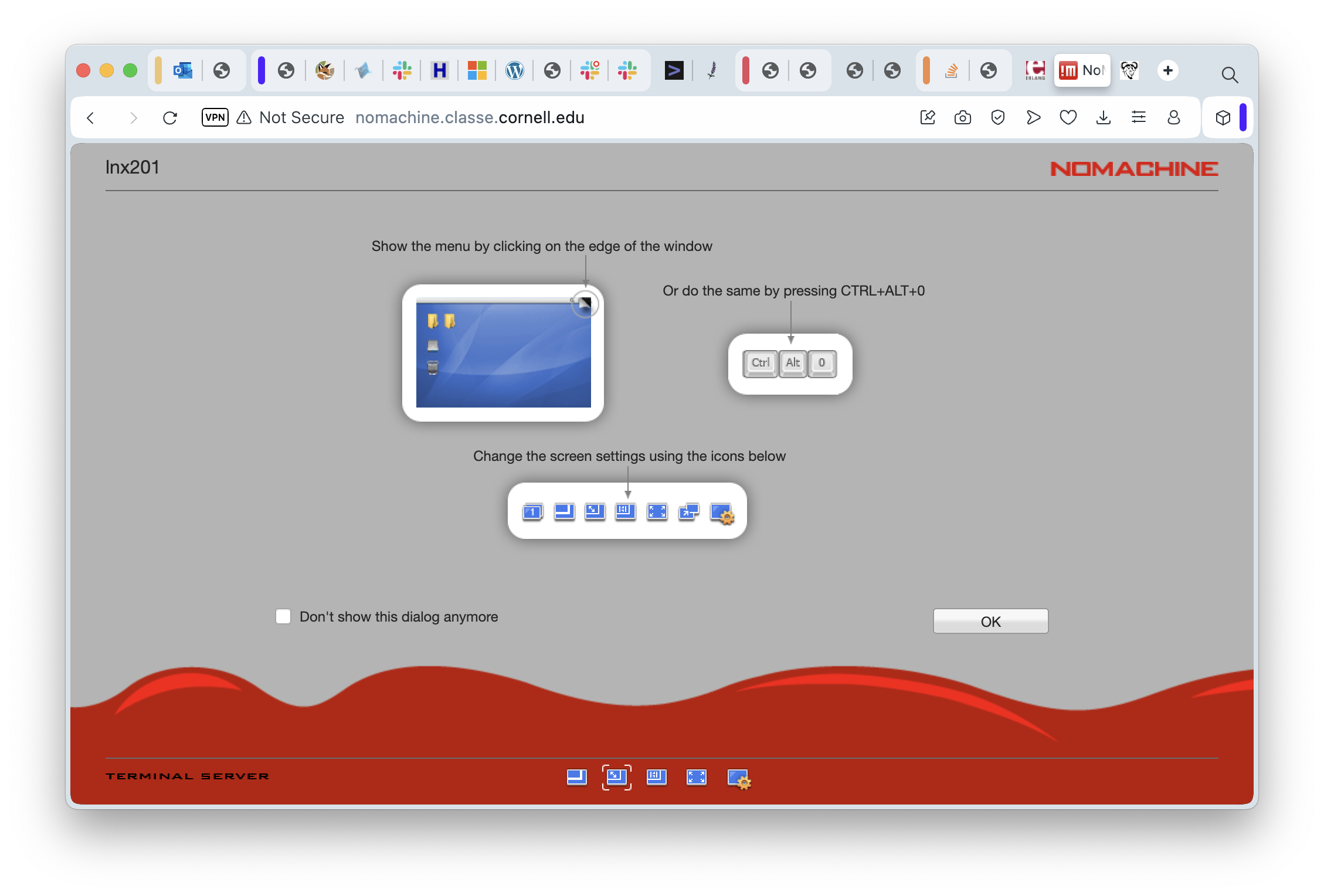
Task: Click the VPN badge in address bar
Action: tap(215, 117)
